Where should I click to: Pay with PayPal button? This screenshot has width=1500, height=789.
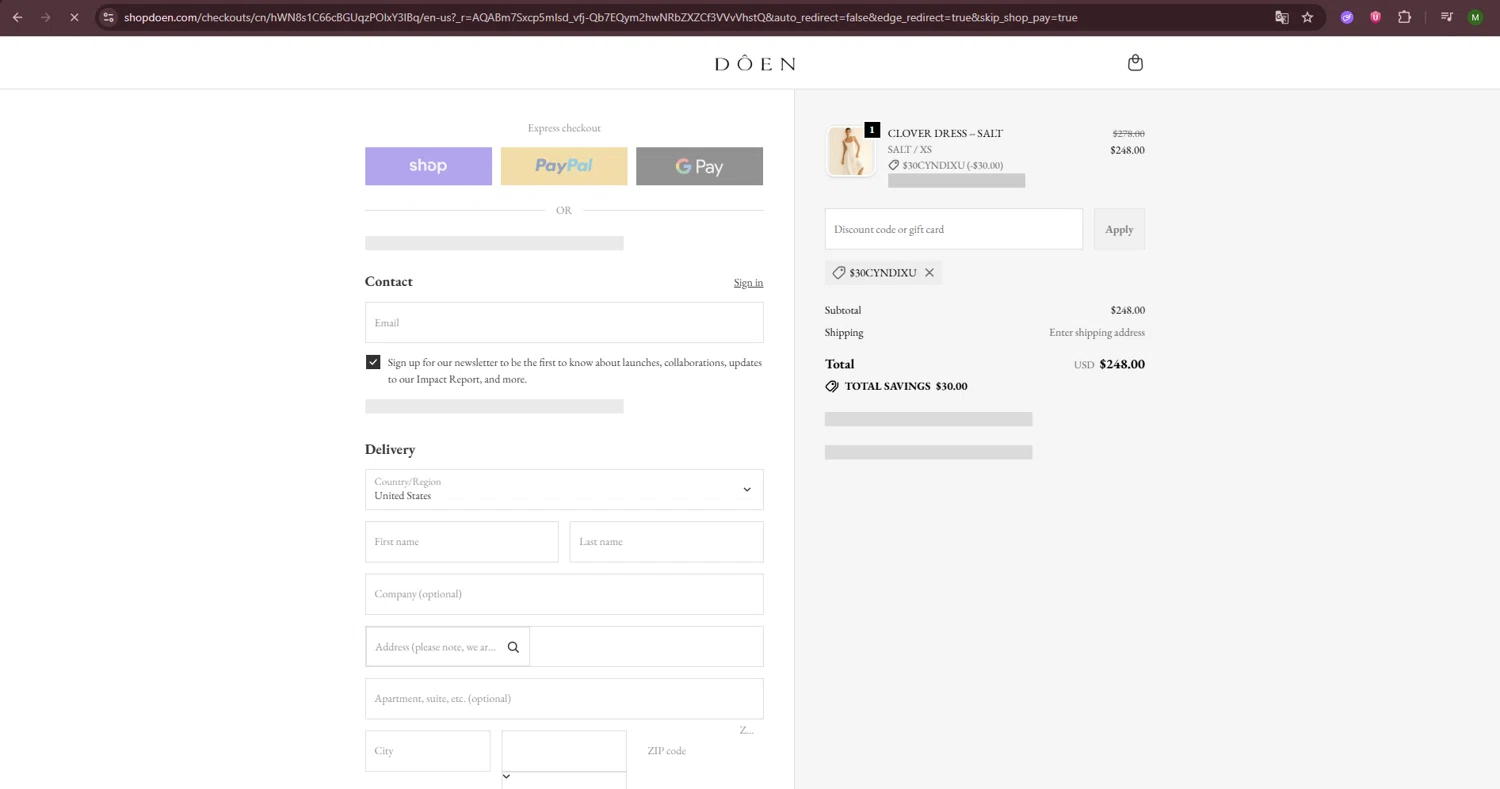coord(564,166)
